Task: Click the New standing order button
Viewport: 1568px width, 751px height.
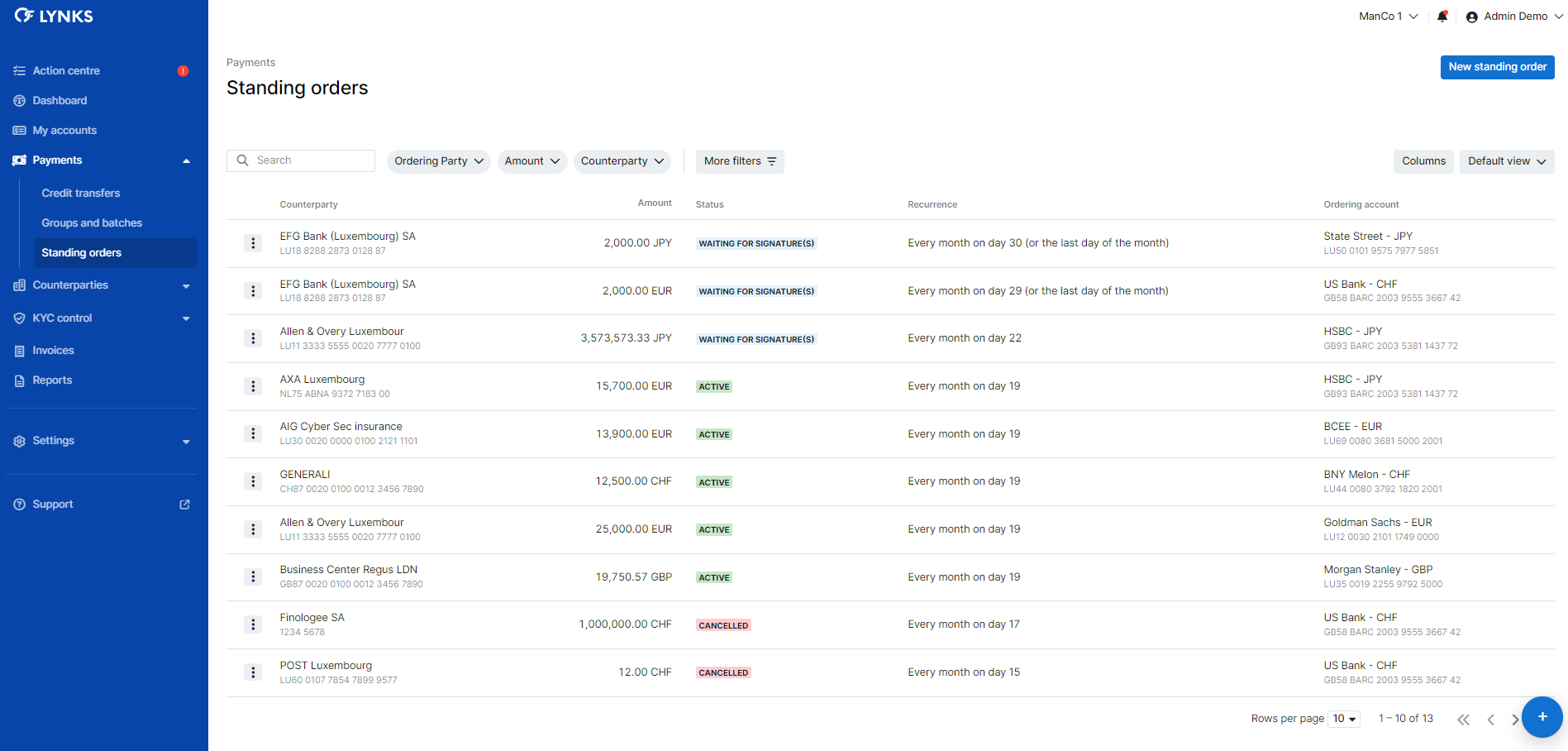Action: point(1497,67)
